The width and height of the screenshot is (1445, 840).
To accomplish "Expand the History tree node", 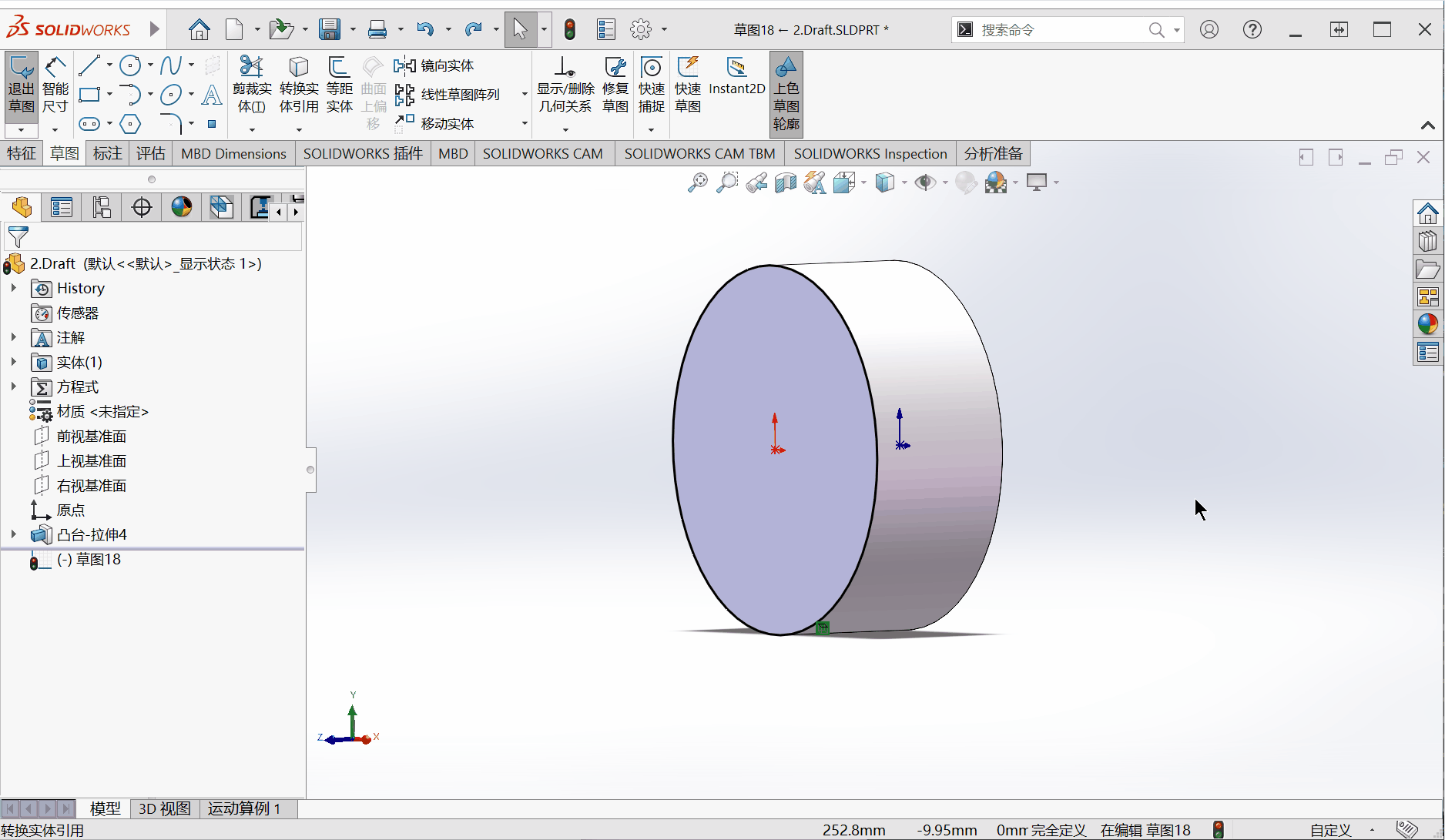I will [13, 288].
